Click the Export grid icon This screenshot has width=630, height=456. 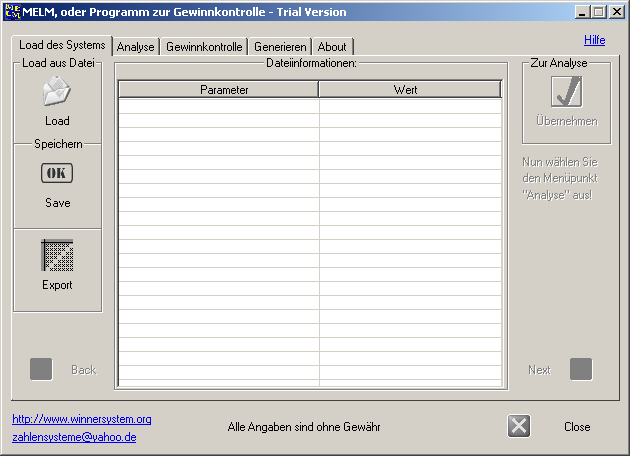click(57, 256)
